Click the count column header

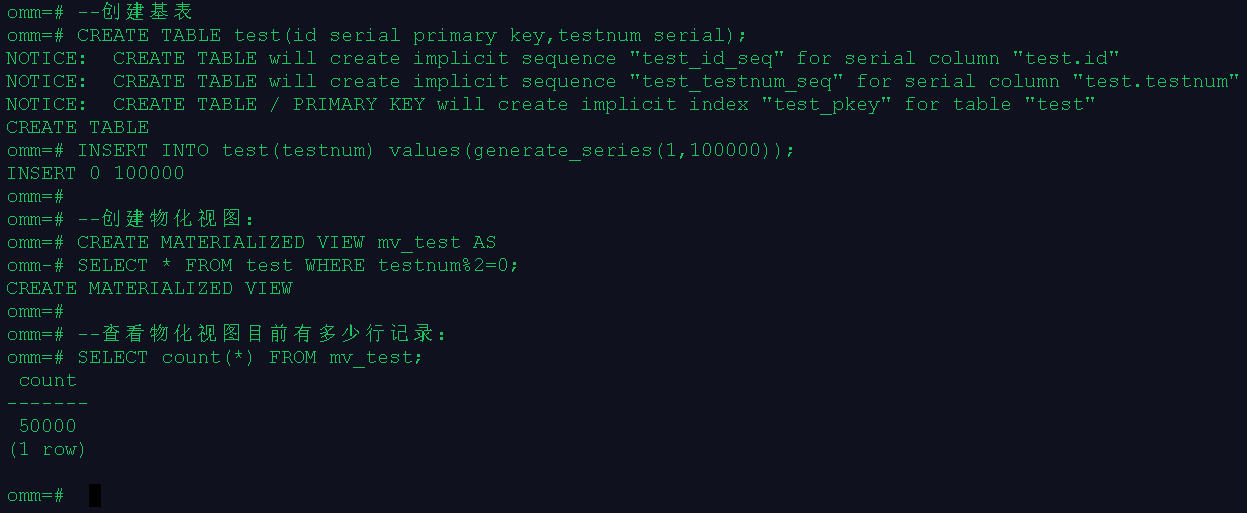(47, 380)
